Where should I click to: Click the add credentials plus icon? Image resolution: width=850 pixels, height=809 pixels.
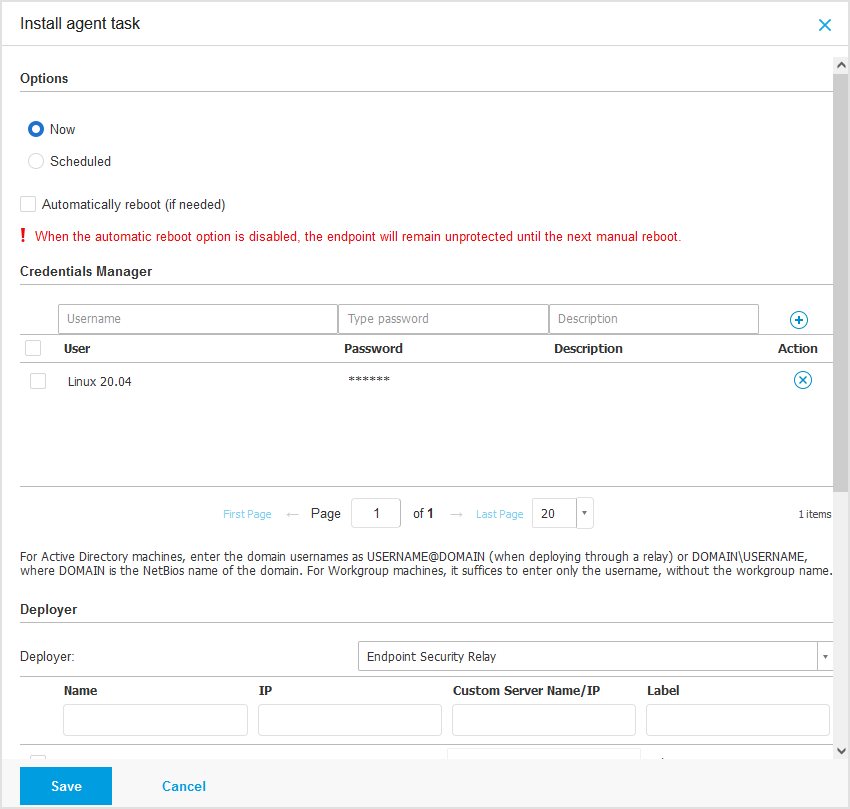[x=798, y=320]
